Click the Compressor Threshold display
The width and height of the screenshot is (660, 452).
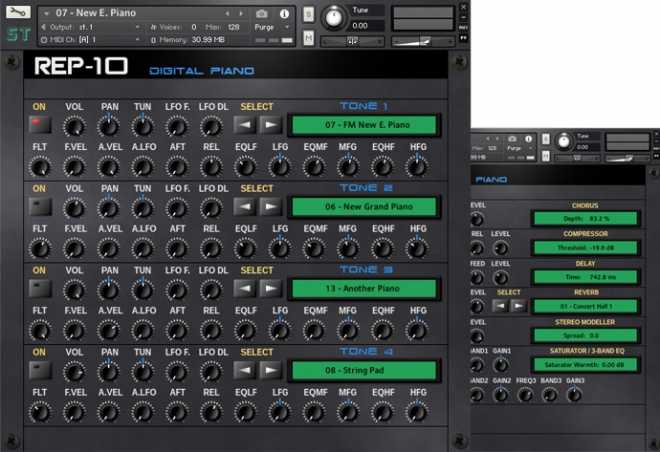(x=585, y=248)
